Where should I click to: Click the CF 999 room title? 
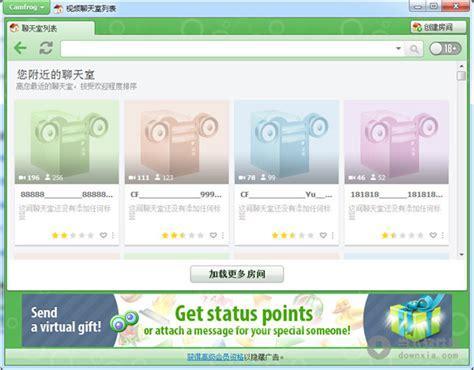coord(176,194)
